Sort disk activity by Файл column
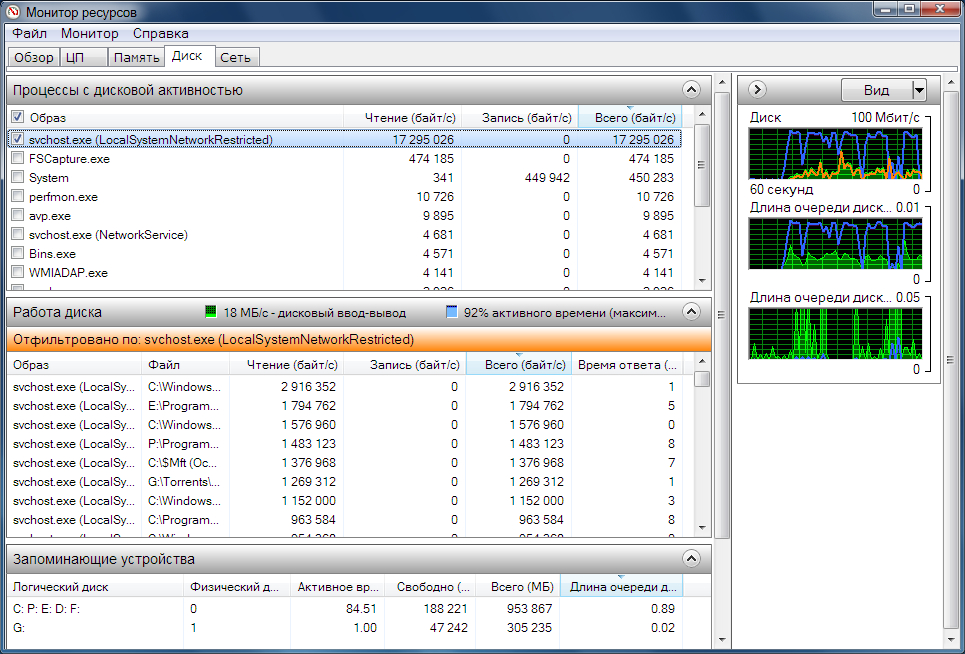This screenshot has height=654, width=965. (x=186, y=365)
